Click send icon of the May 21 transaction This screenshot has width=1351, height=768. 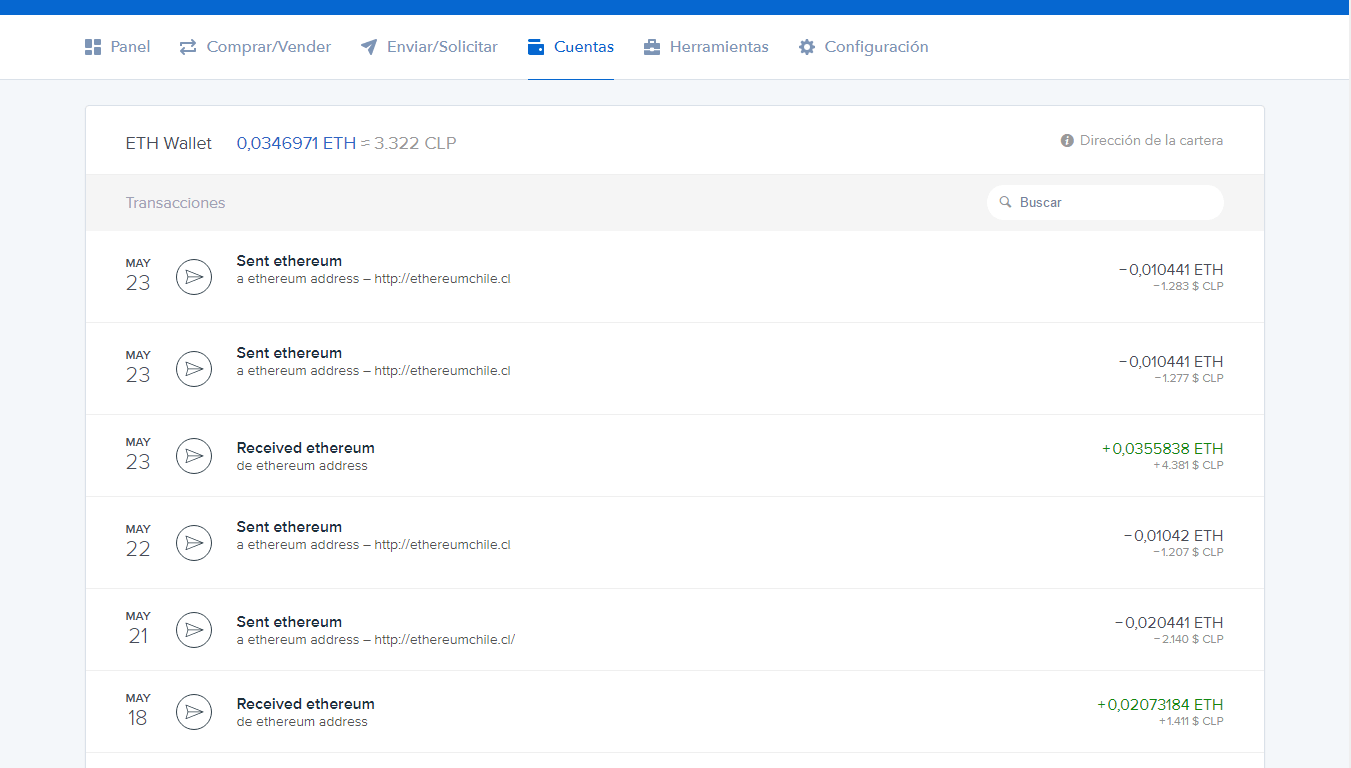(x=194, y=630)
